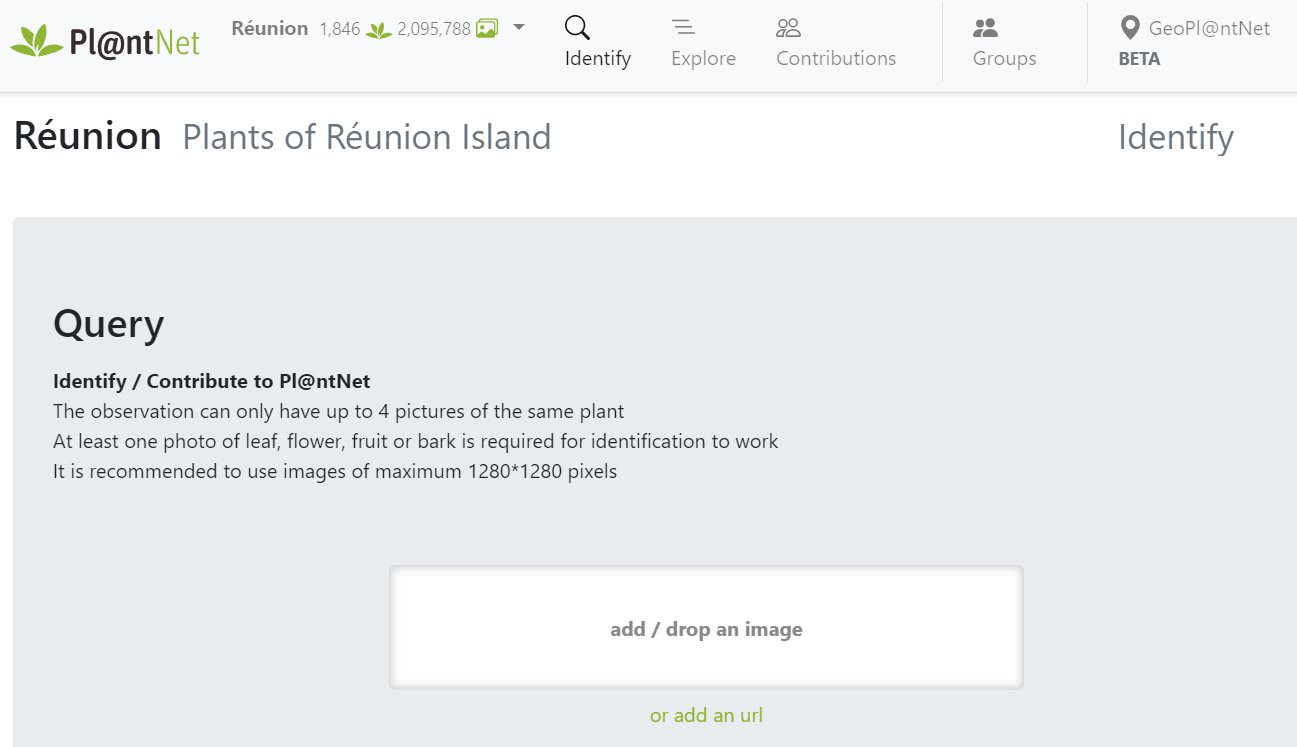The height and width of the screenshot is (747, 1297).
Task: Click the green species leaf icon beside 1,846
Action: (379, 30)
